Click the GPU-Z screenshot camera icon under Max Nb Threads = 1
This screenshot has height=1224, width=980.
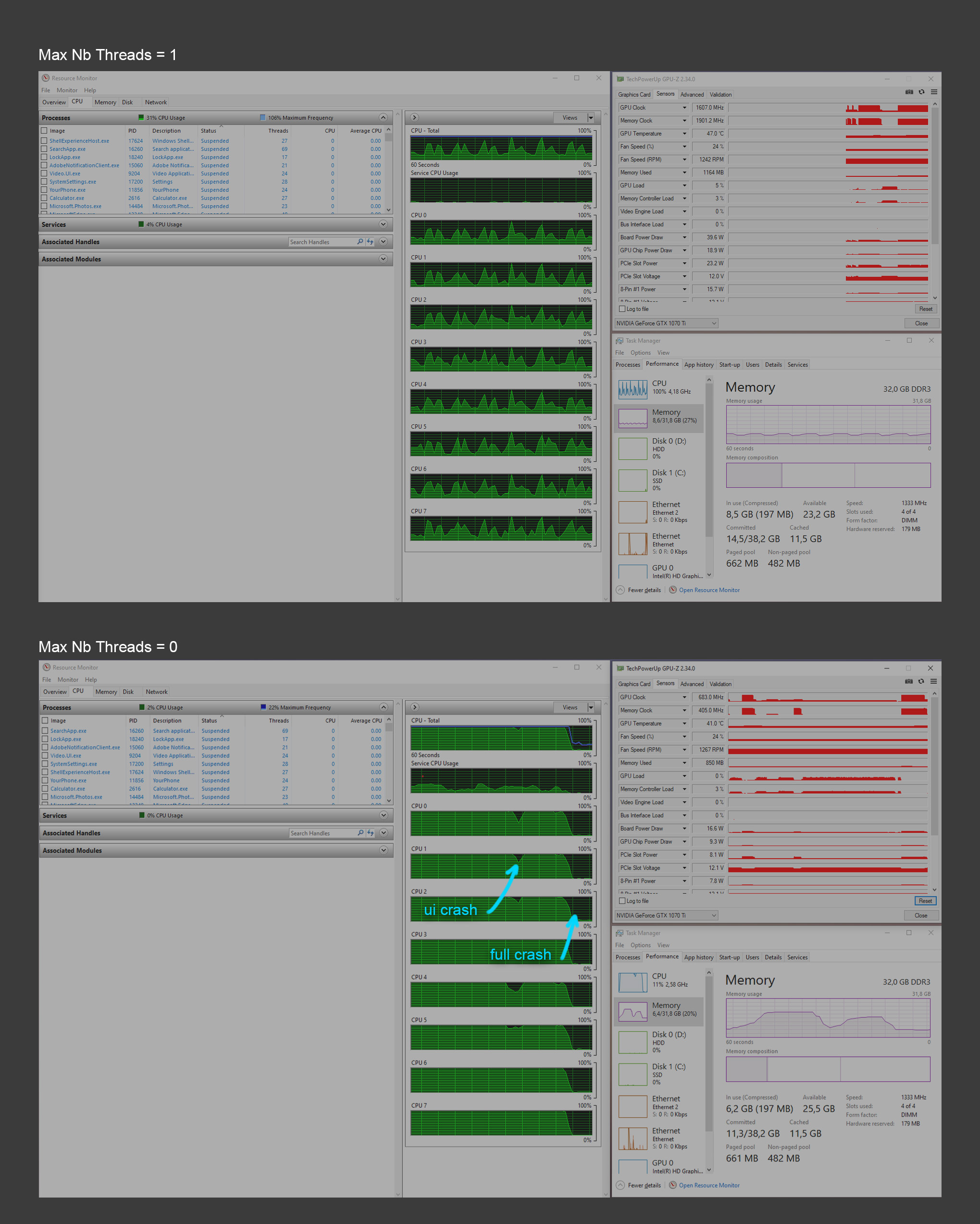tap(909, 92)
